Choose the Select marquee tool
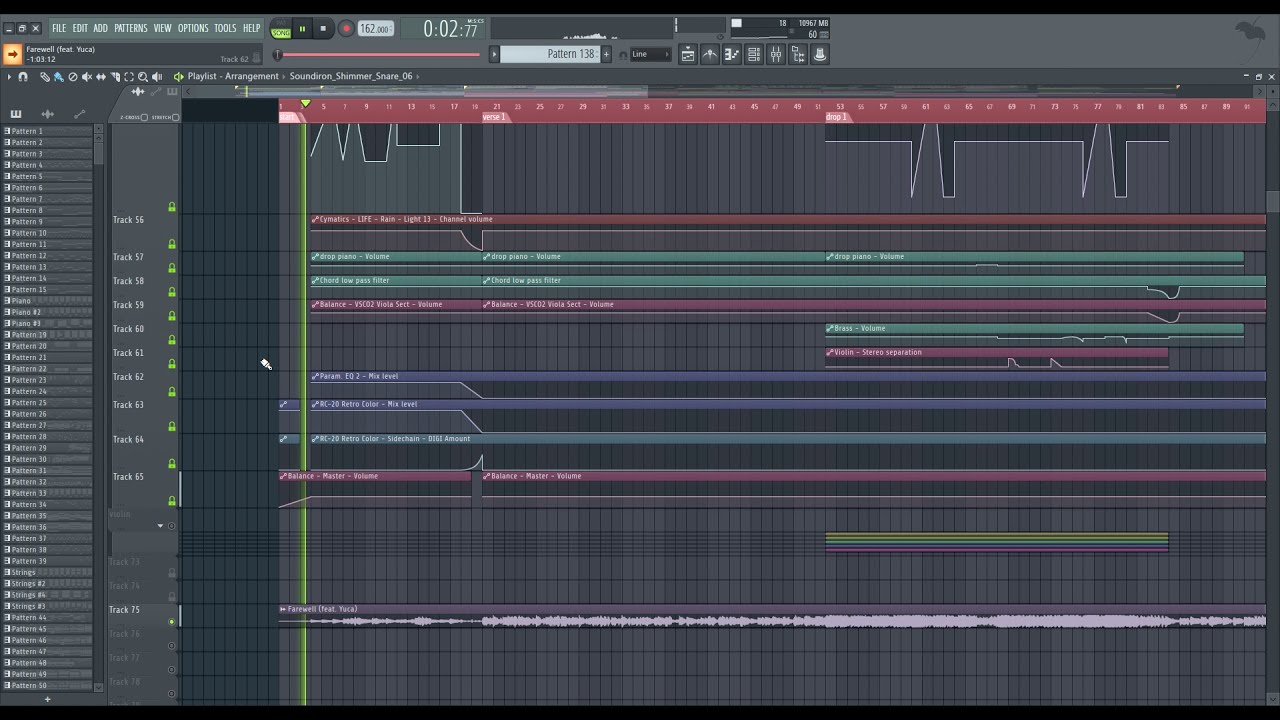Screen dimensions: 1280x720 point(129,77)
